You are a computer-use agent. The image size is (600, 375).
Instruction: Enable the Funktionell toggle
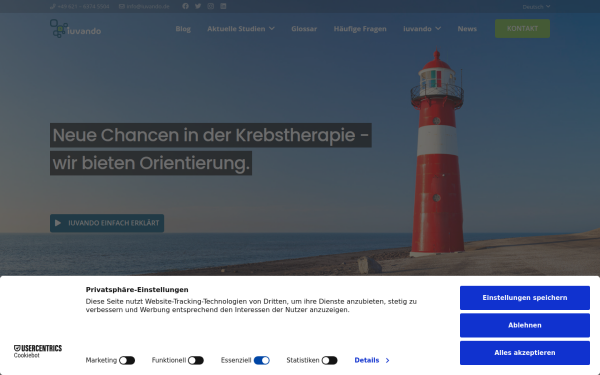[x=196, y=360]
